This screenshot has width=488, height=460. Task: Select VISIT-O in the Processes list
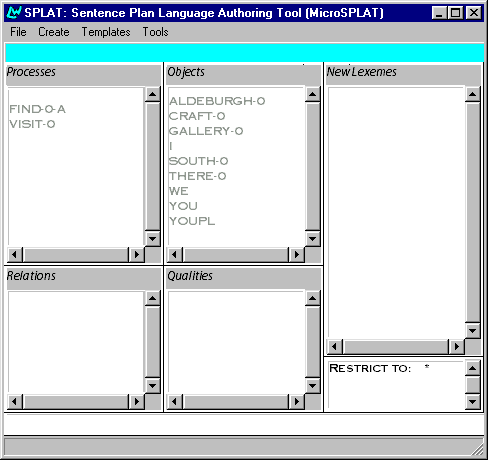[32, 124]
